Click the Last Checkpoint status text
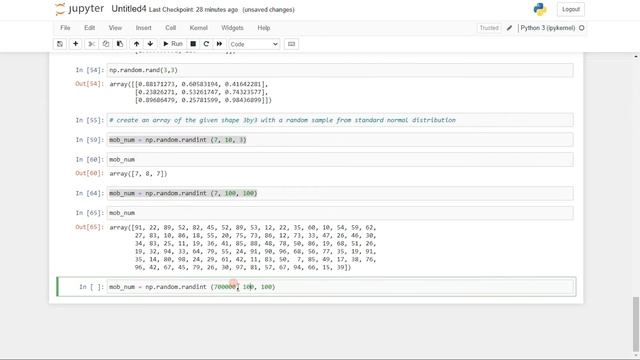Screen dimensions: 640x360 (x=193, y=9)
